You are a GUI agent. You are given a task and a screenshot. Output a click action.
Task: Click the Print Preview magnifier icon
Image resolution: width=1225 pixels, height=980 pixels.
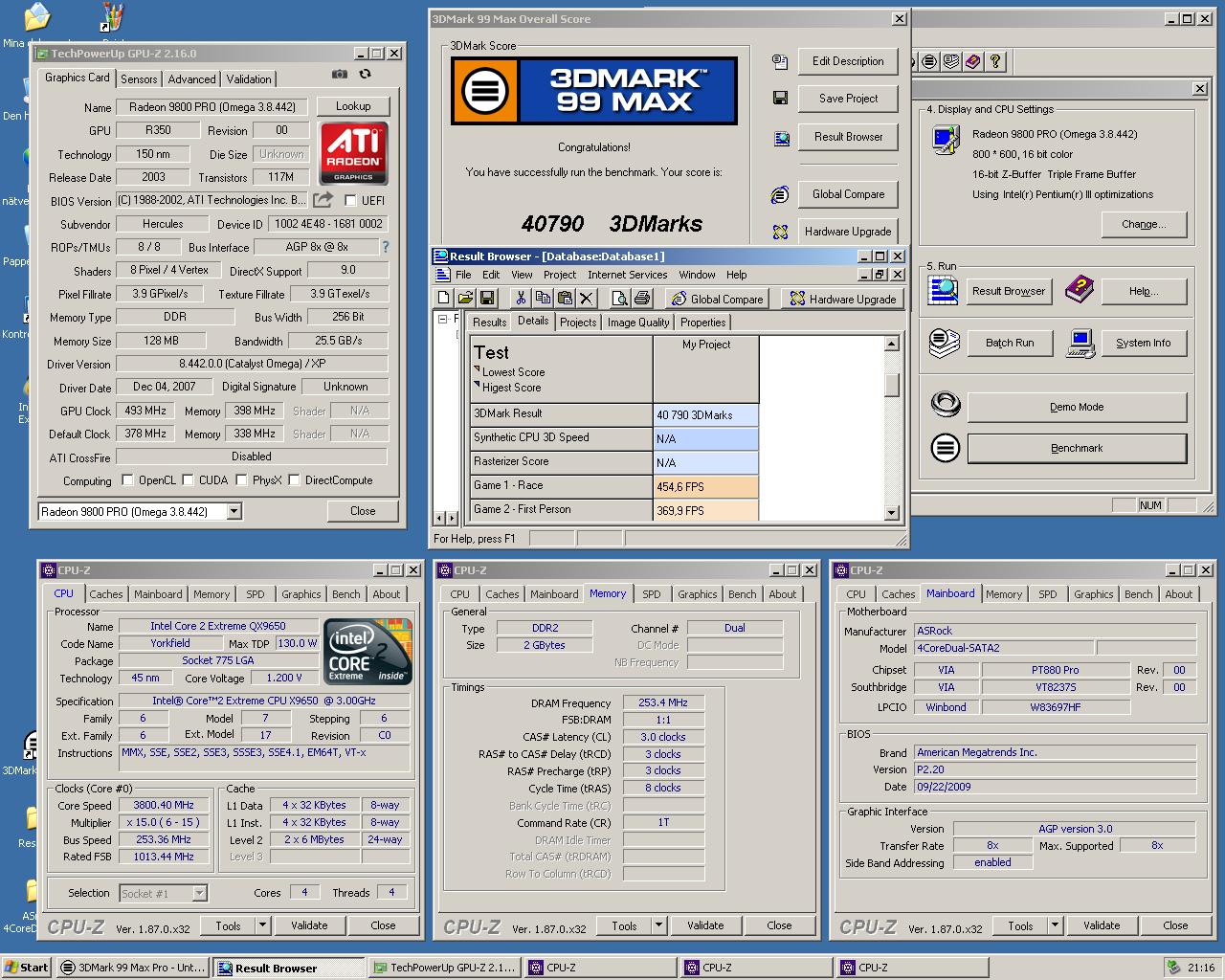click(x=619, y=299)
